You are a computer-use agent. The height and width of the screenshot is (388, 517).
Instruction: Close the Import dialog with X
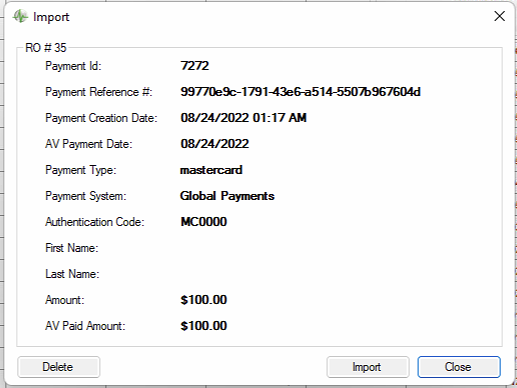(x=499, y=16)
